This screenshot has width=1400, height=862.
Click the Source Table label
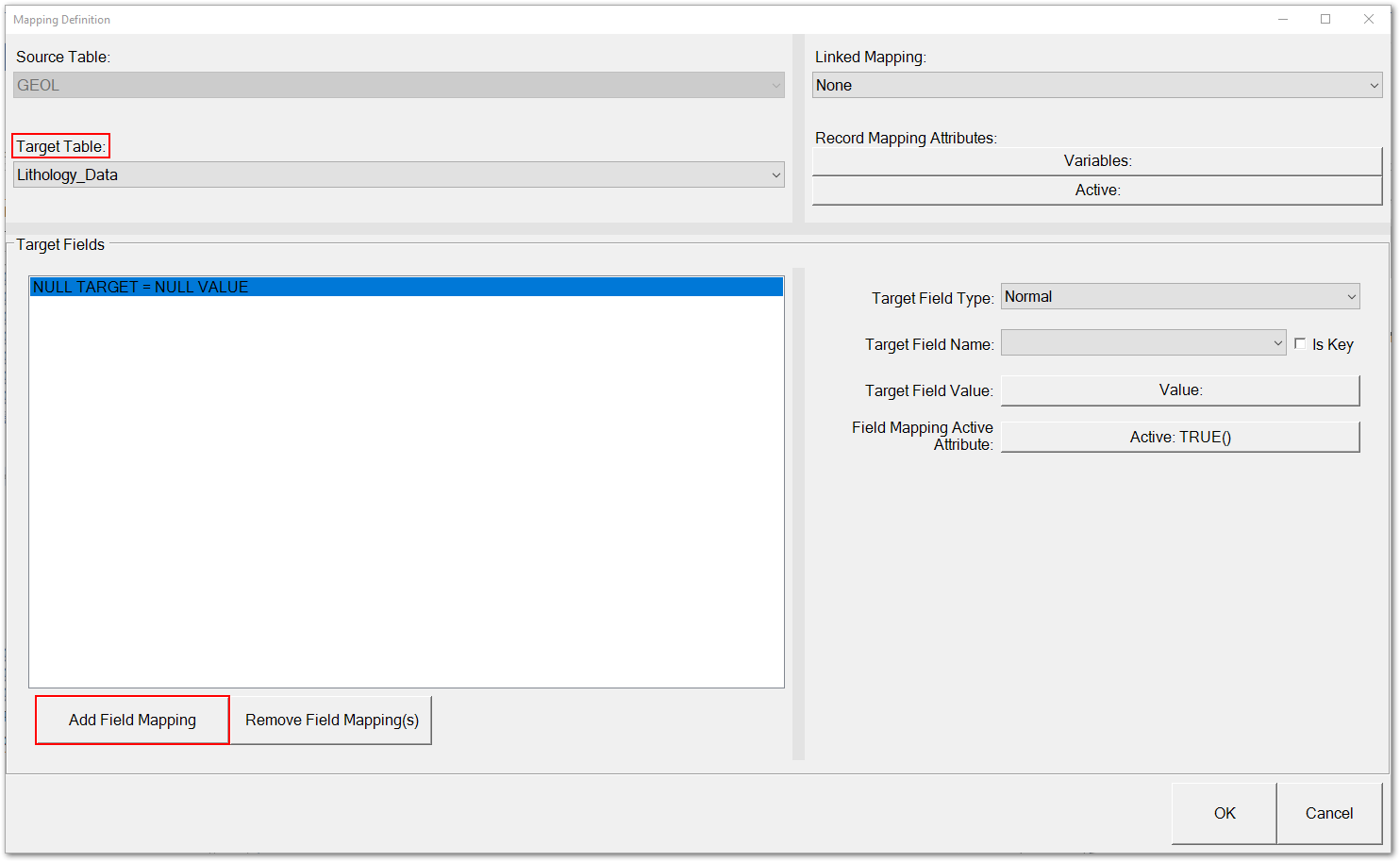(x=63, y=57)
